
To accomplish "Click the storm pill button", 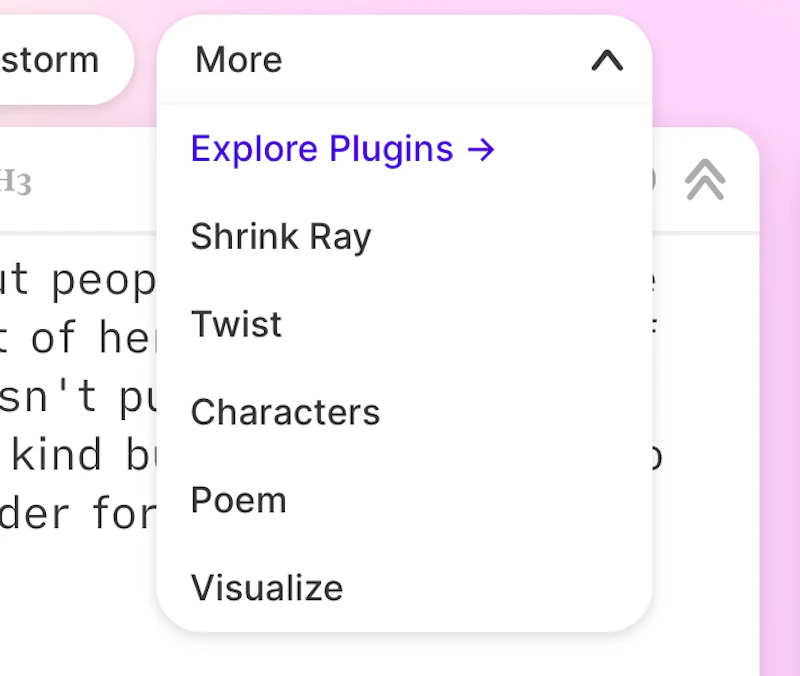I will [50, 60].
